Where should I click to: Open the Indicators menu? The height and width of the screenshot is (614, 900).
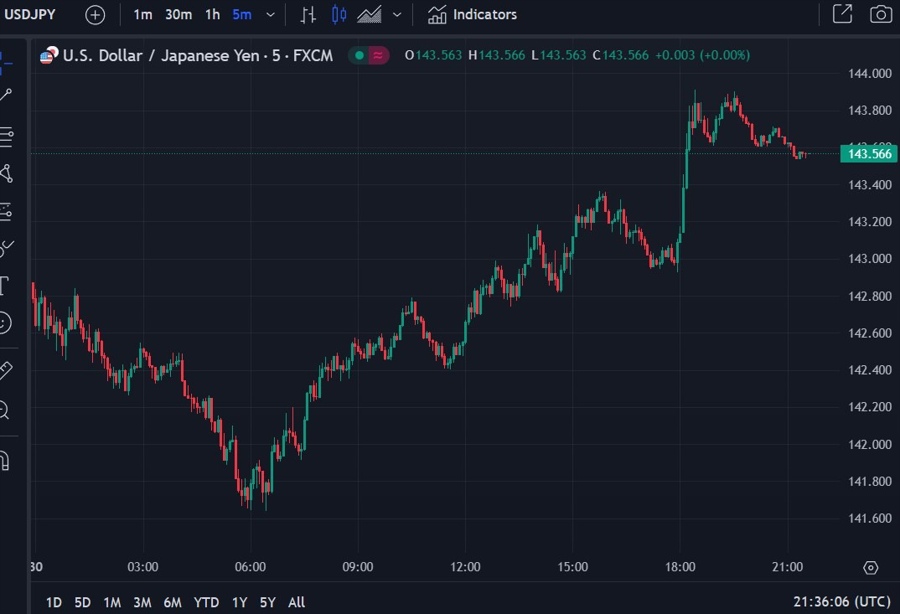click(472, 14)
